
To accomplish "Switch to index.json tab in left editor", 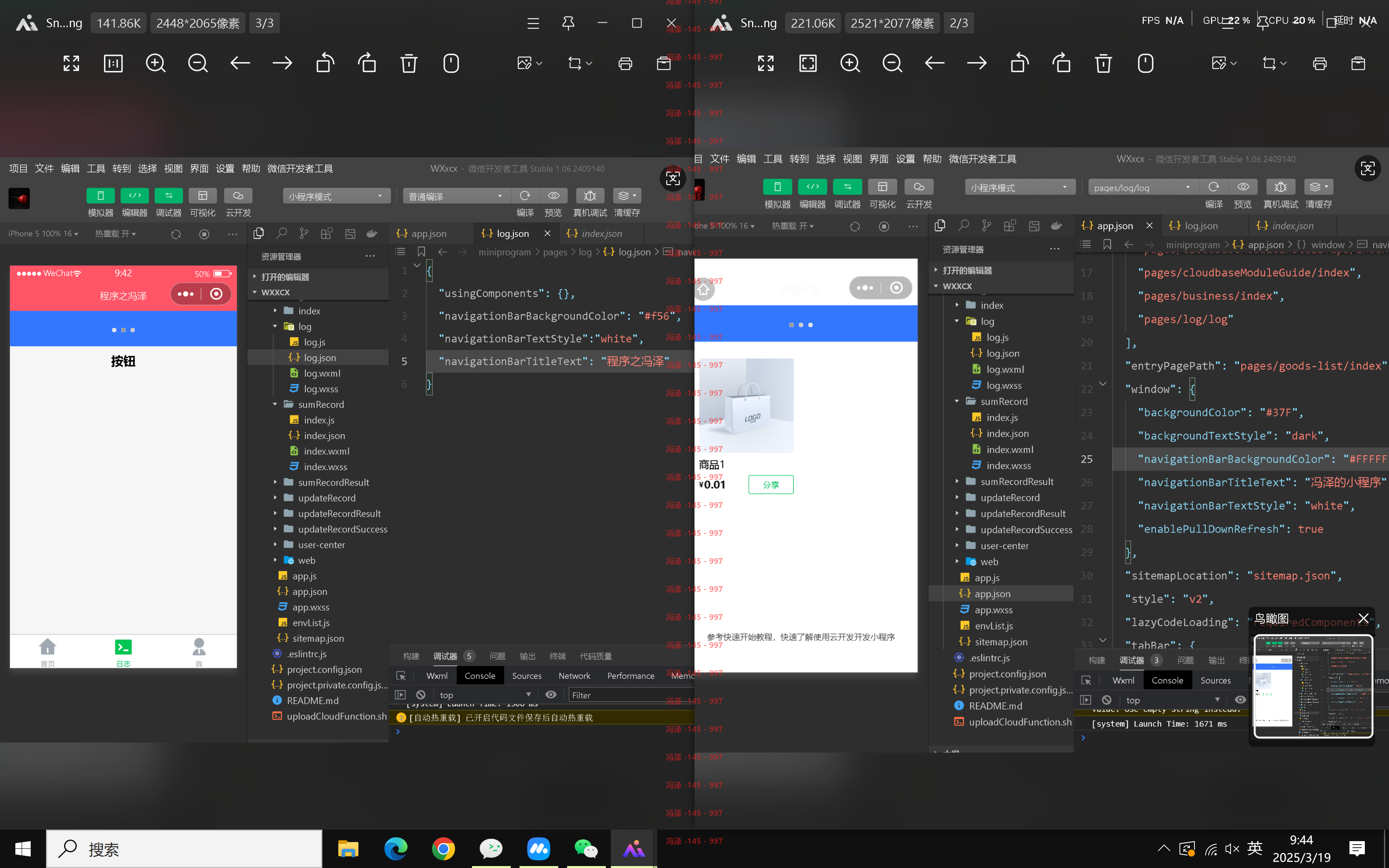I will 602,234.
